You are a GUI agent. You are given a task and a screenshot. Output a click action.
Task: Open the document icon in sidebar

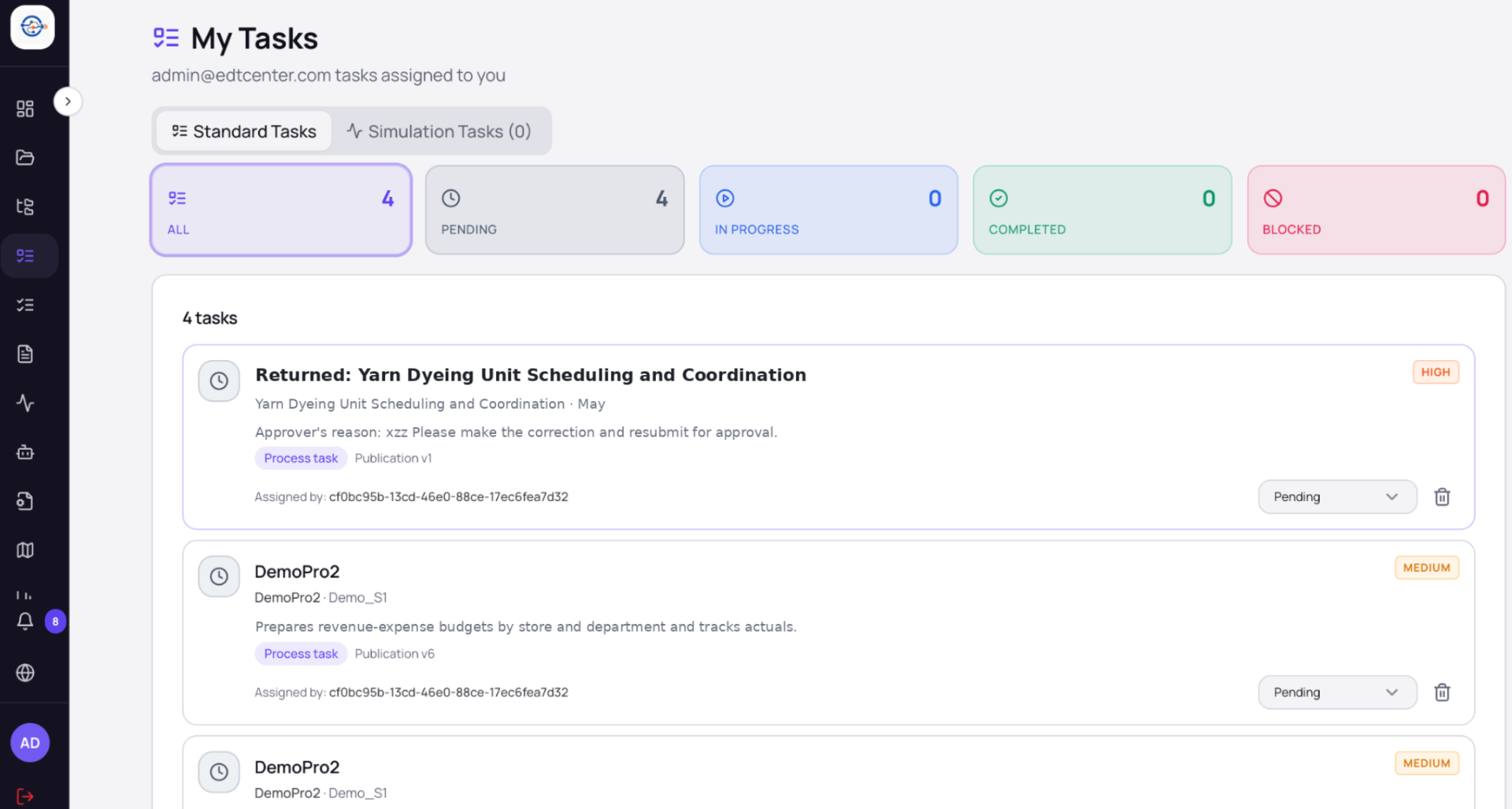25,354
